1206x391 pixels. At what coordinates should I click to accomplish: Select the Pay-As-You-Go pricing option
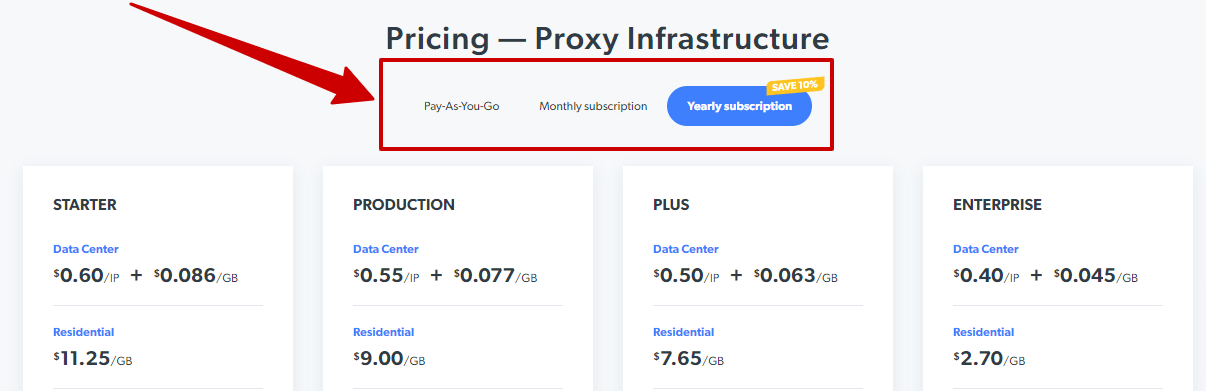(x=461, y=106)
